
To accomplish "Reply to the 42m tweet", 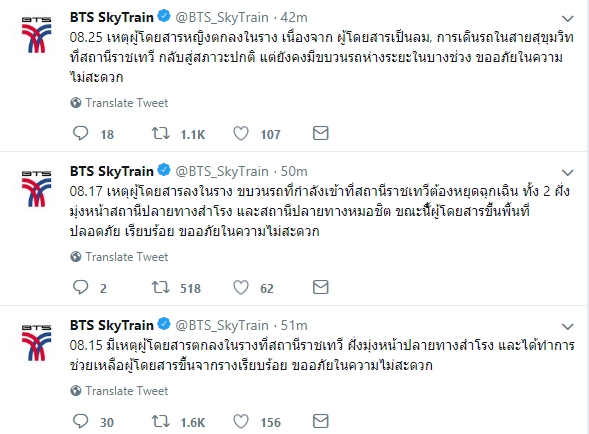I will (x=80, y=133).
